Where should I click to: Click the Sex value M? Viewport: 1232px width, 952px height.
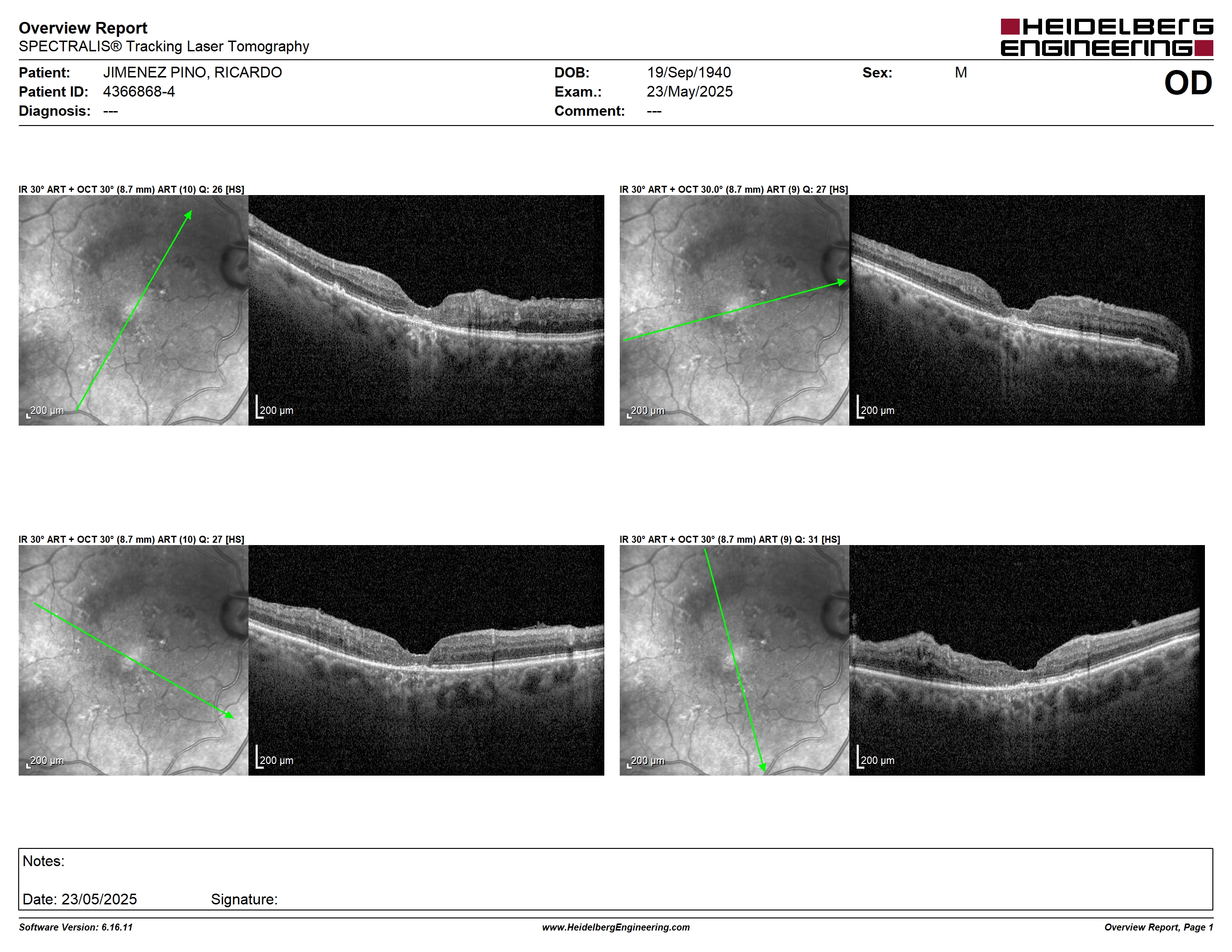(961, 72)
